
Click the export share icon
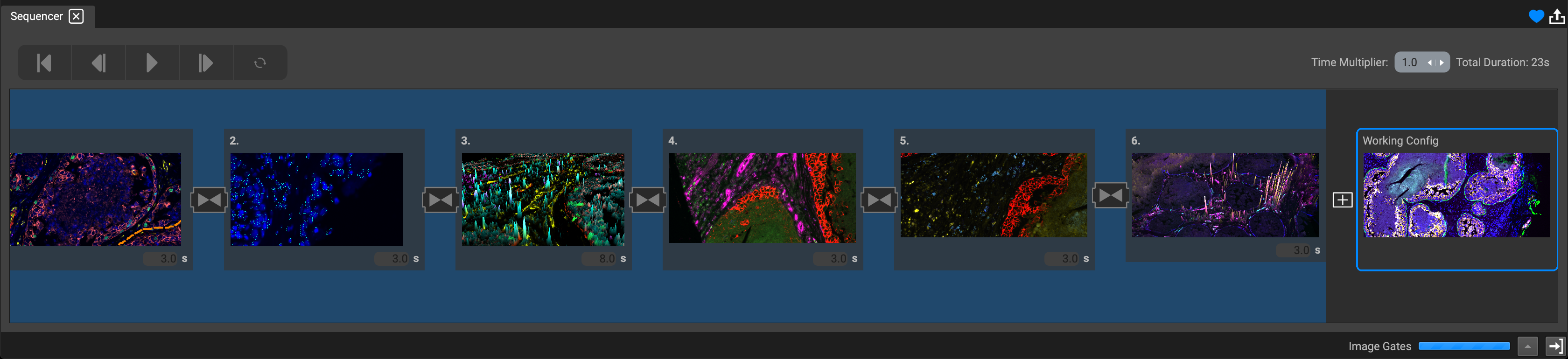[x=1556, y=16]
